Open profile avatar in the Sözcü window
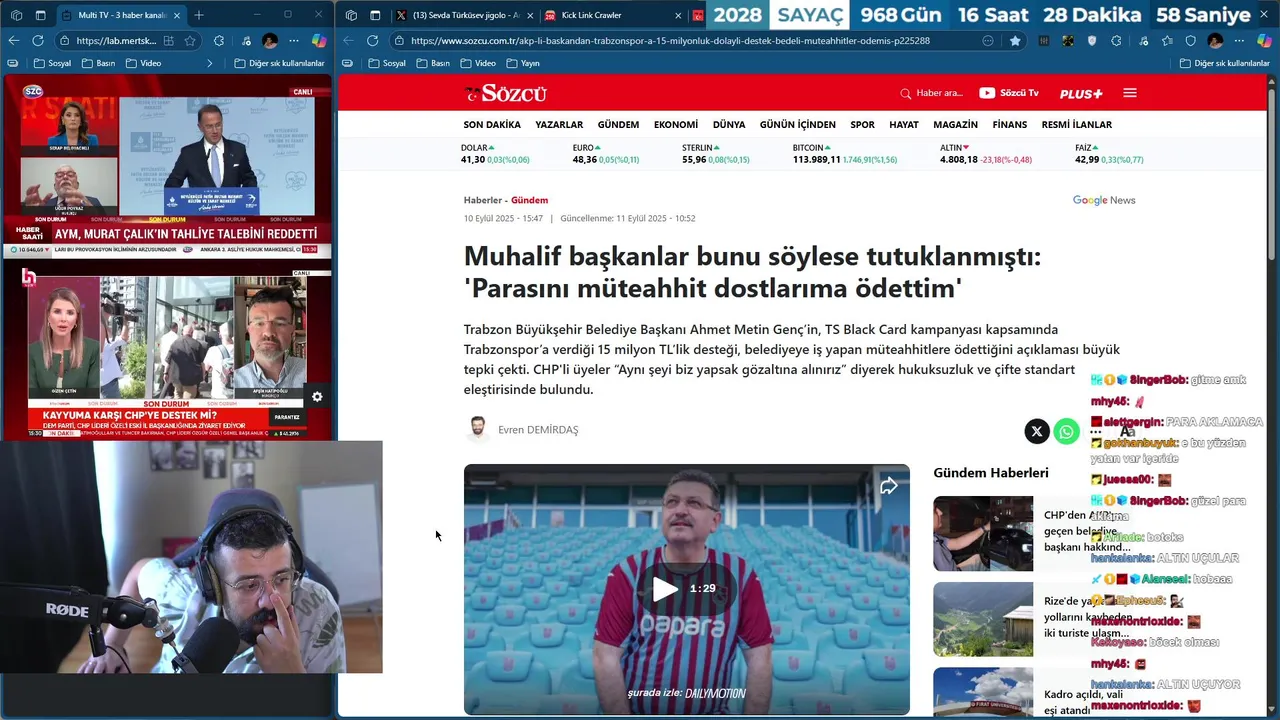Screen dimensions: 1280x720 click(1215, 41)
